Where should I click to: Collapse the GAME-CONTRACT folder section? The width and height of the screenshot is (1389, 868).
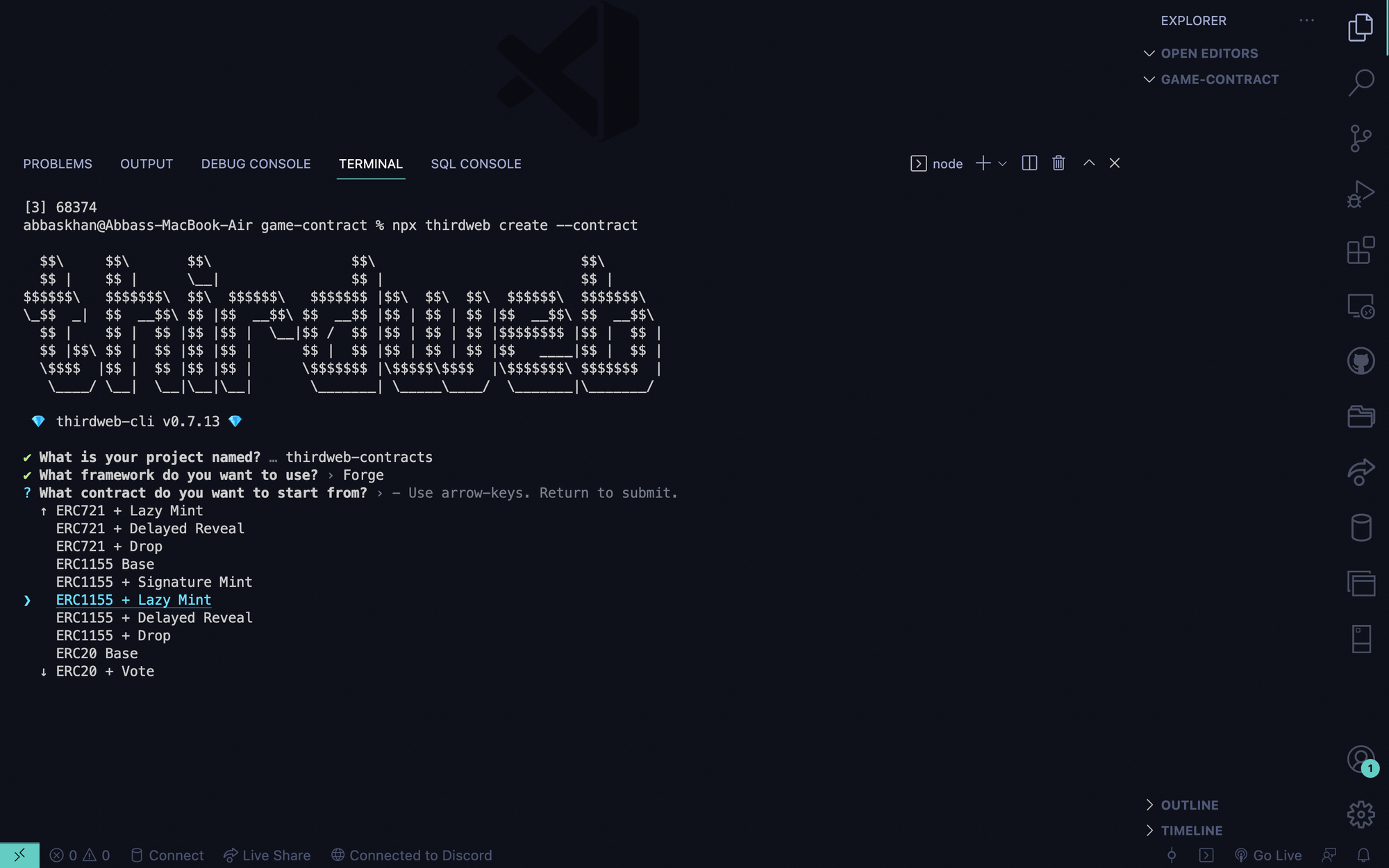click(1149, 79)
